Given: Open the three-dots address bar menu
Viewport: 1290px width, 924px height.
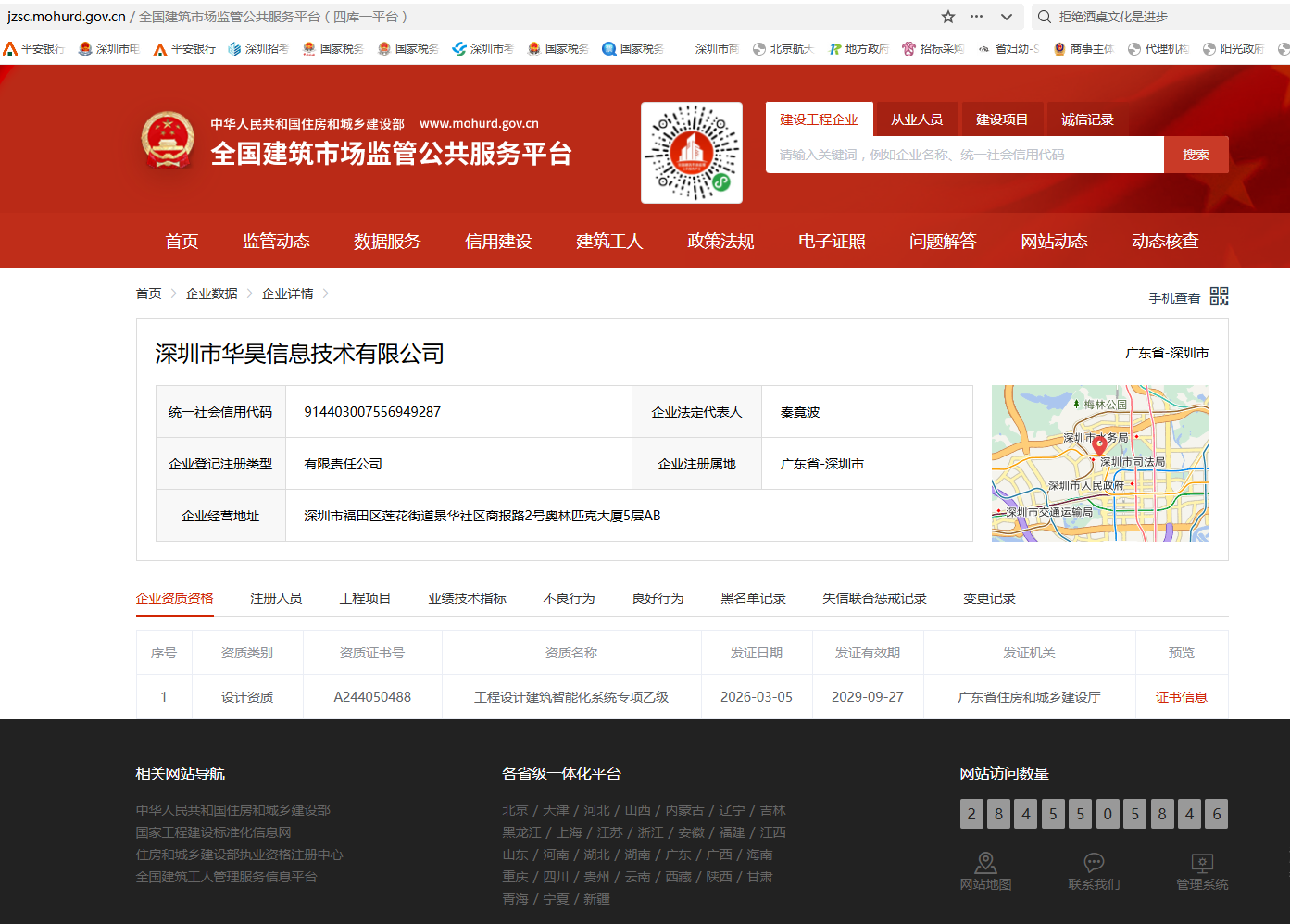Looking at the screenshot, I should pos(977,17).
